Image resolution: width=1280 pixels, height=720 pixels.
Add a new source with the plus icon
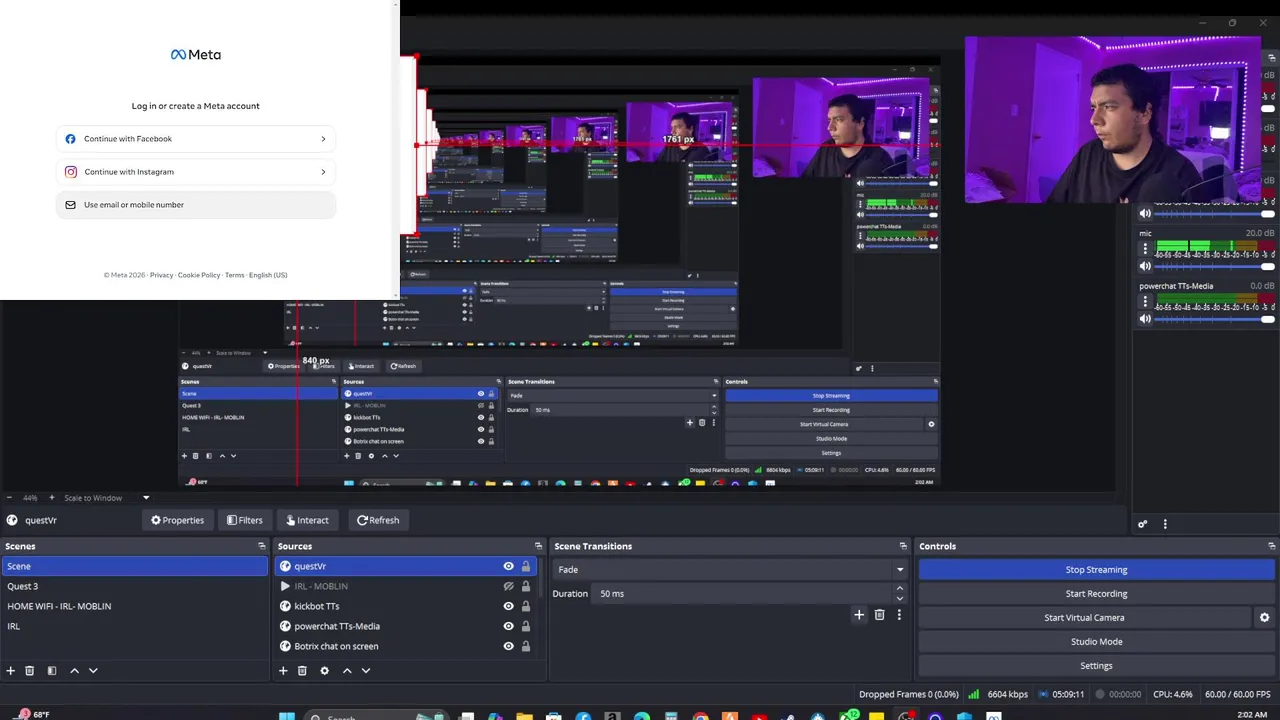click(283, 671)
